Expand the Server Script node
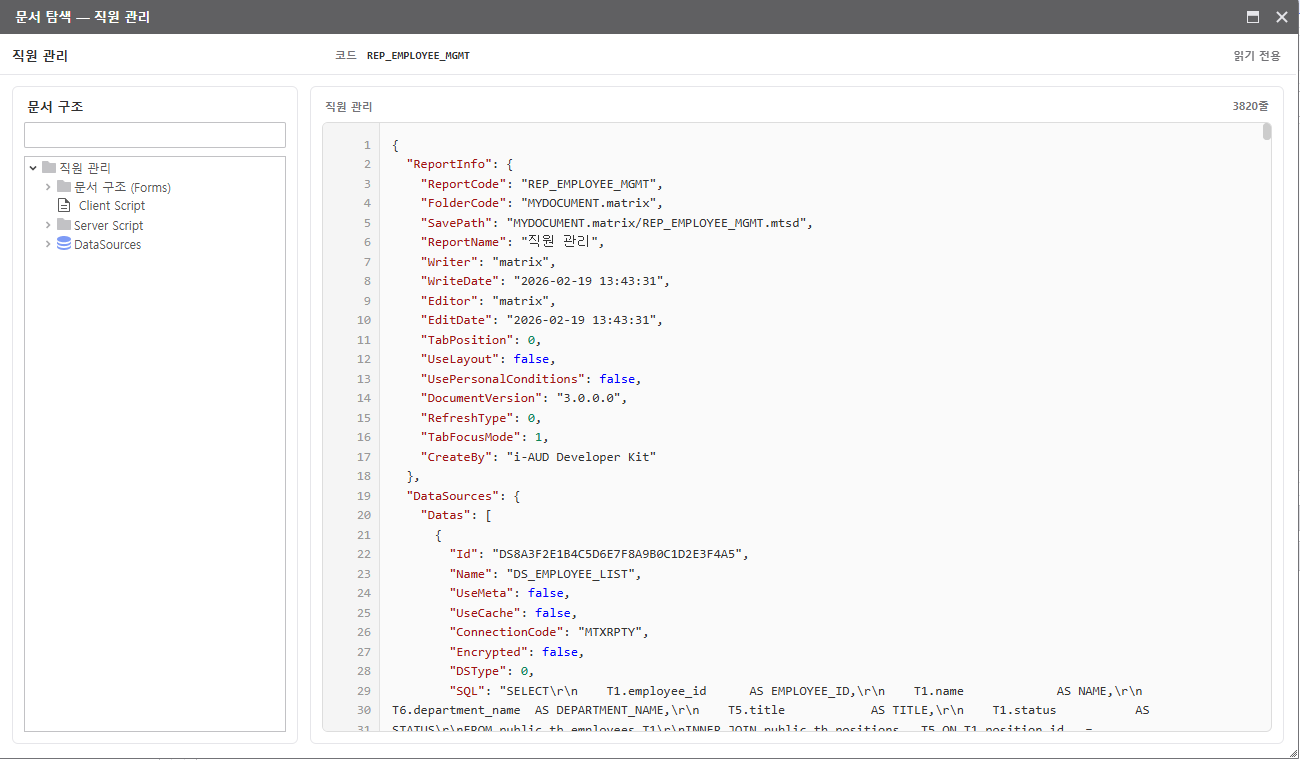This screenshot has width=1300, height=760. [x=48, y=225]
